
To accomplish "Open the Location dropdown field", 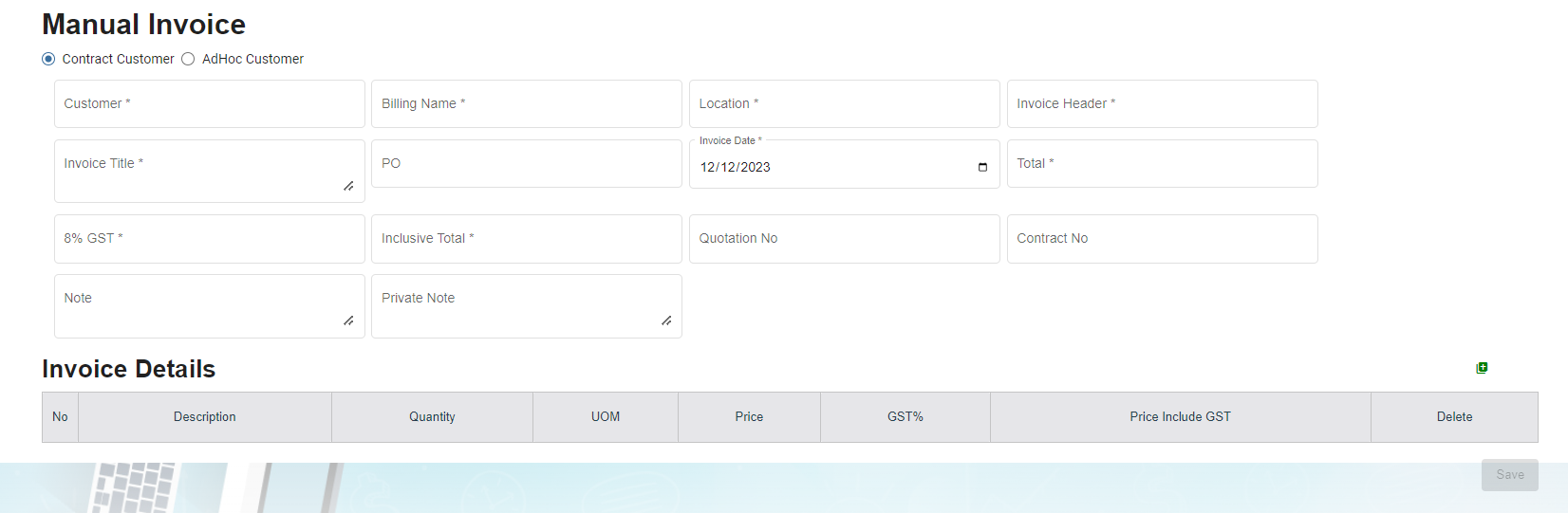I will 844,104.
